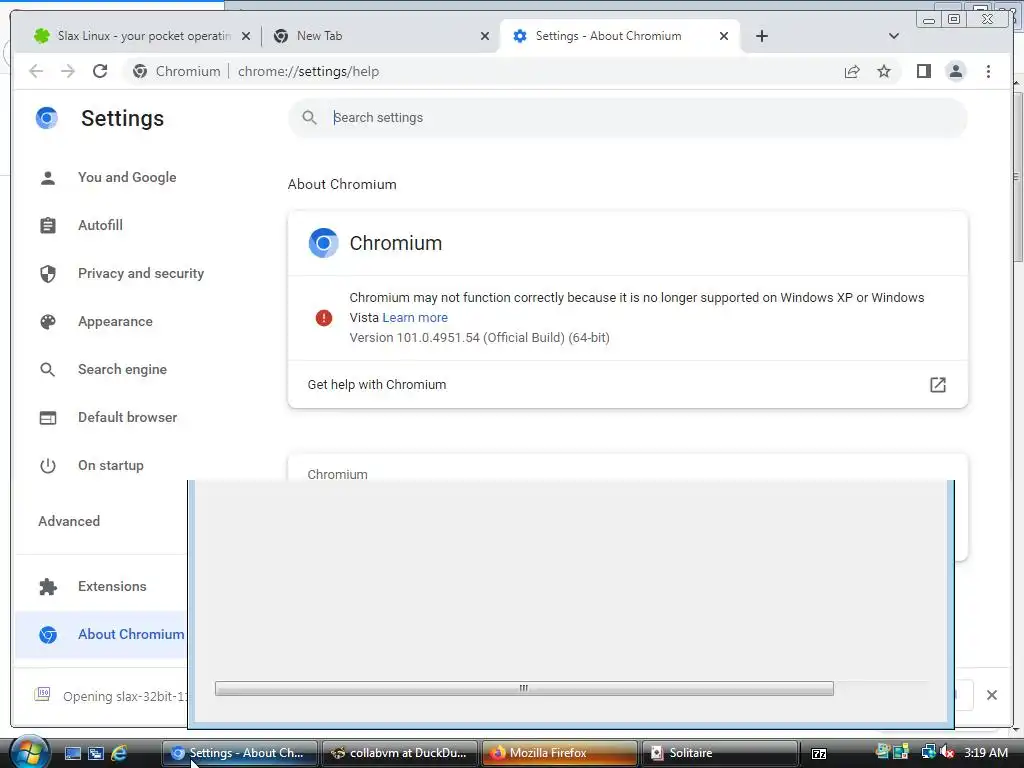
Task: Click Switch between windows quick launch icon
Action: (x=96, y=753)
